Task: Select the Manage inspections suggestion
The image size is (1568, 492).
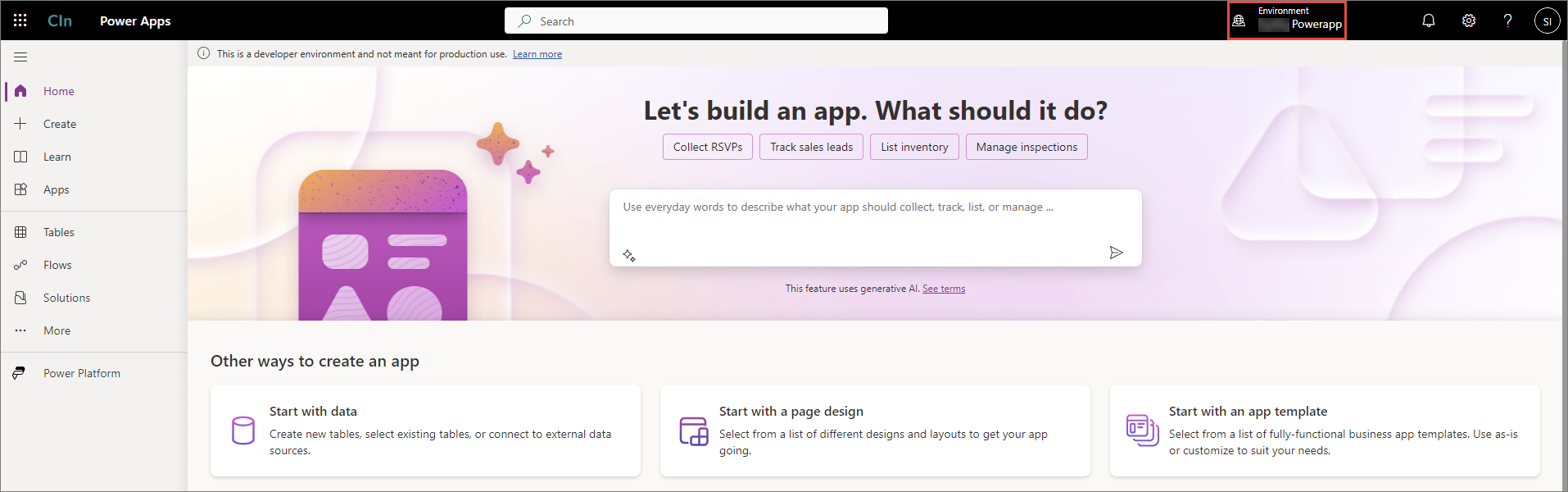Action: [1026, 147]
